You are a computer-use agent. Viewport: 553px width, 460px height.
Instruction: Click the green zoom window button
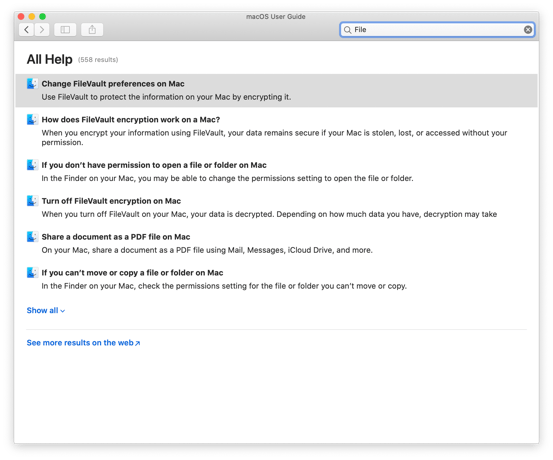pyautogui.click(x=43, y=17)
